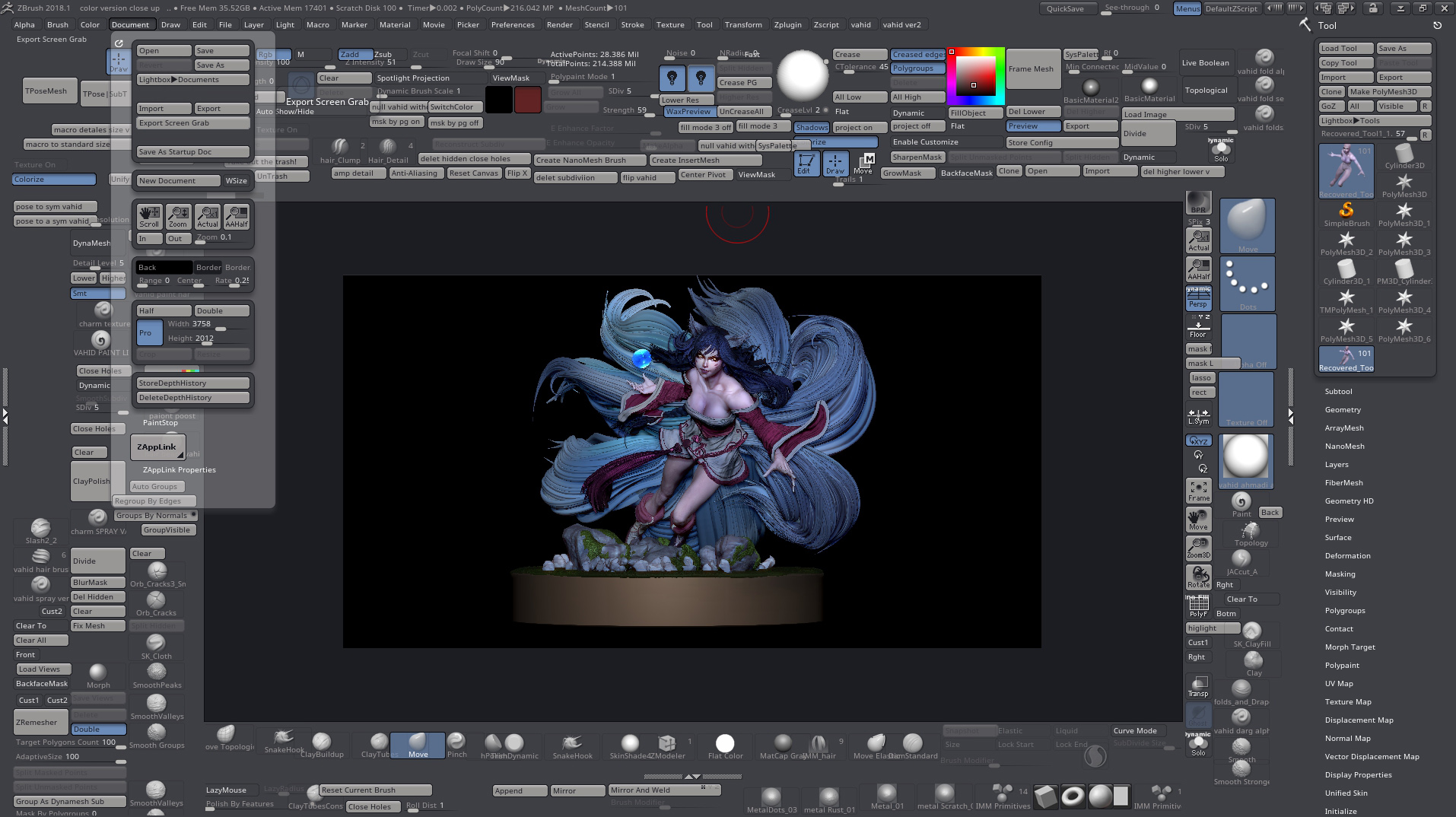The height and width of the screenshot is (817, 1456).
Task: Select the Move brush in bottom shelf
Action: click(418, 745)
